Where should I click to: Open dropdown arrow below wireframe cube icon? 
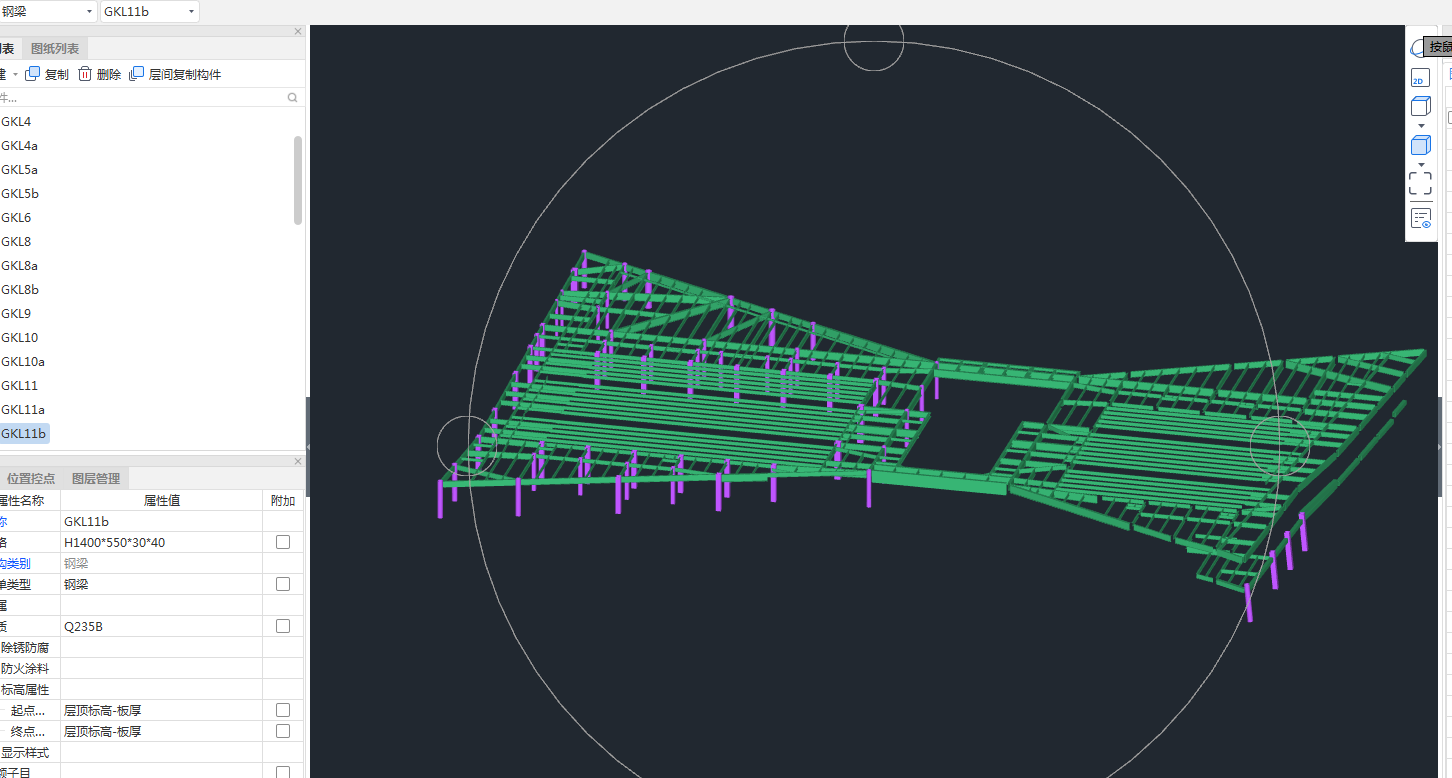1421,126
